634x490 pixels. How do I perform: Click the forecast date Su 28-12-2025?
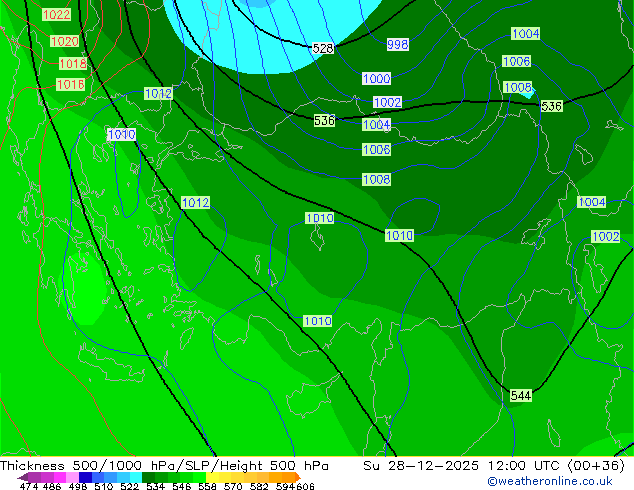[x=421, y=465]
